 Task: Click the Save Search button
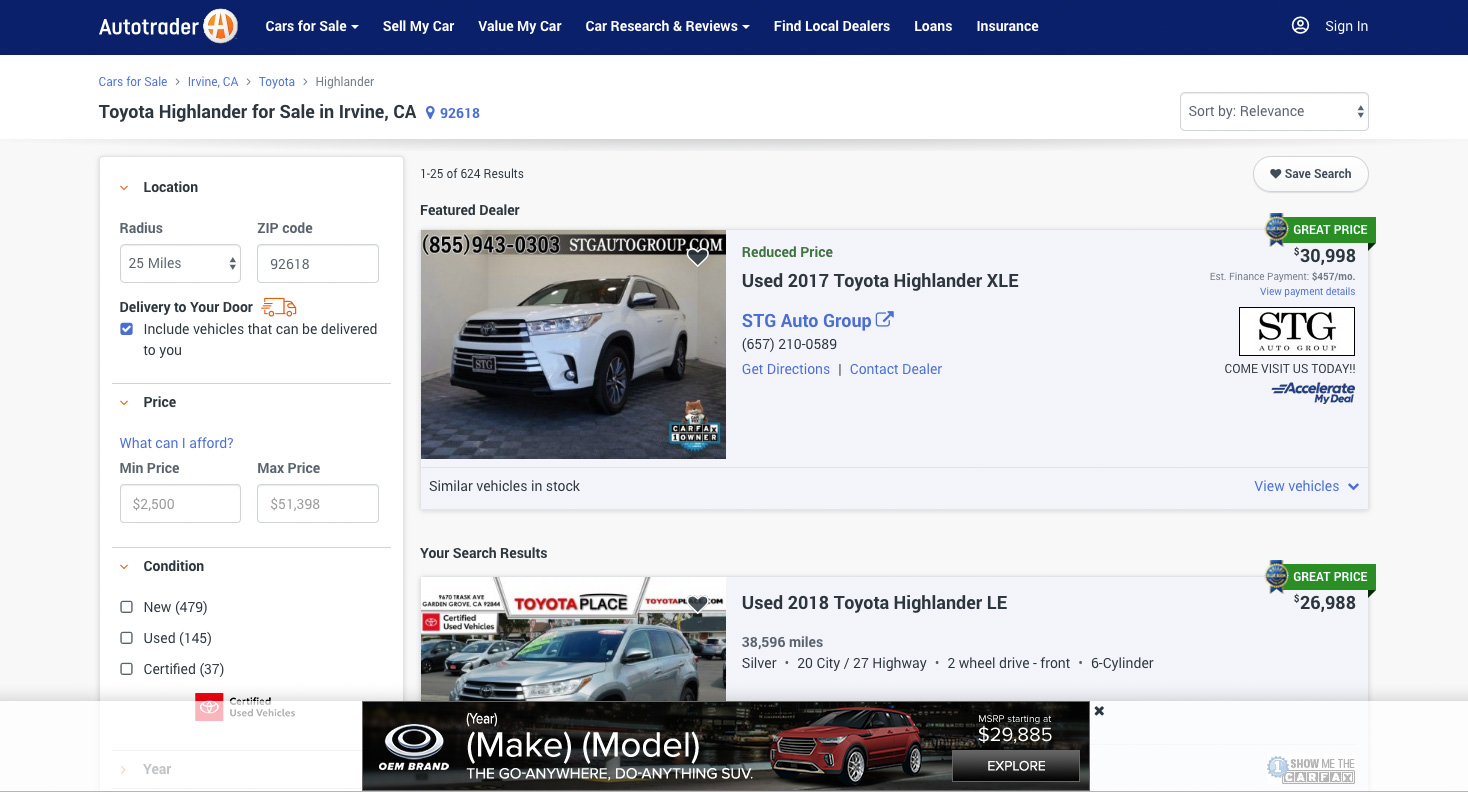(1310, 174)
